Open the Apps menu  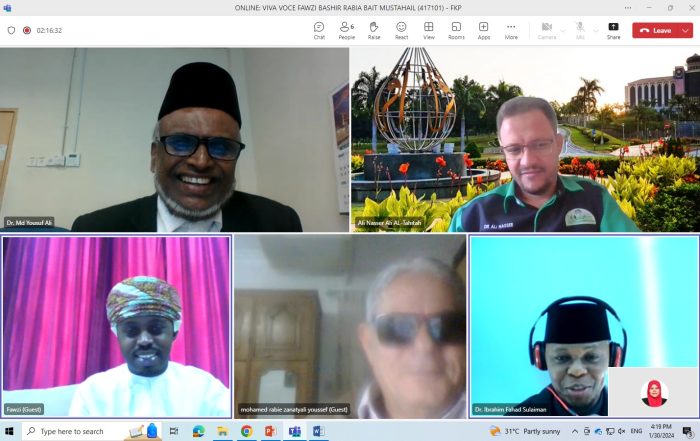coord(483,30)
